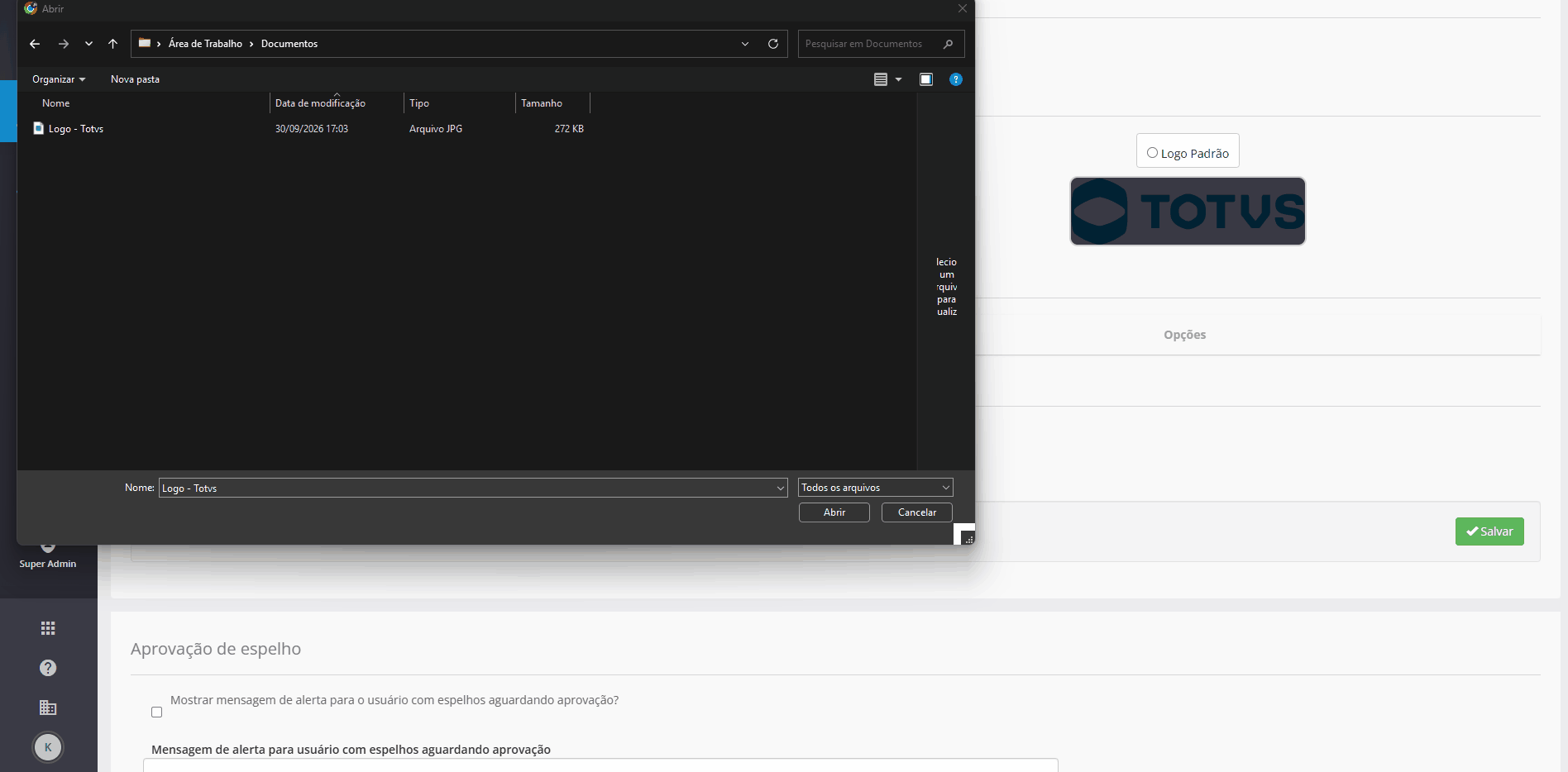
Task: Sort by Tamanho column header
Action: tap(542, 103)
